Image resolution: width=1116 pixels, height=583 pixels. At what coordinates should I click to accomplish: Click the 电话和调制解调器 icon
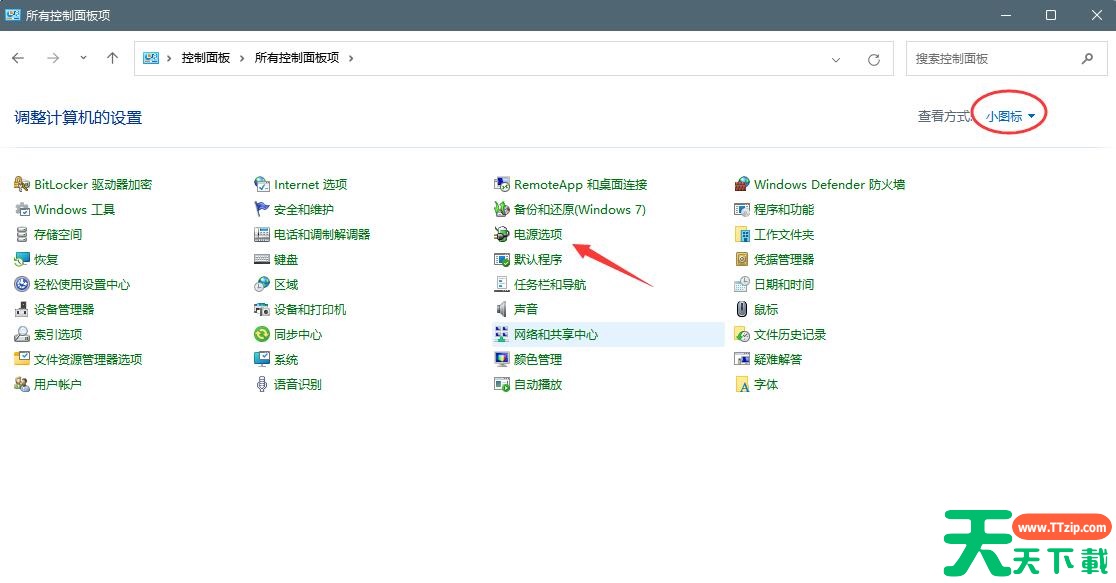(262, 234)
